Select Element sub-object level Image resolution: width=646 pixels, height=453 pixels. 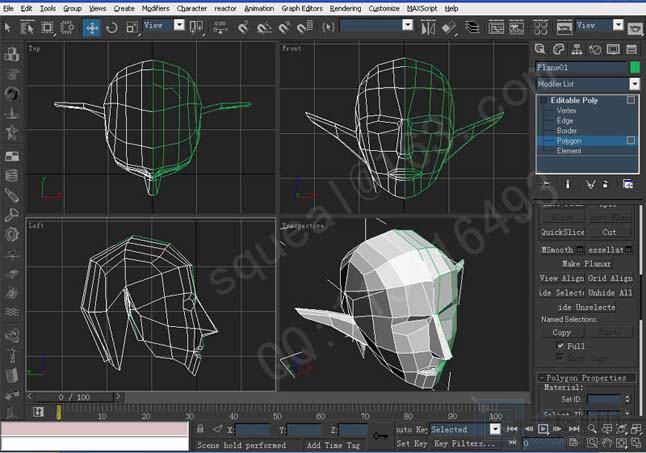(569, 151)
